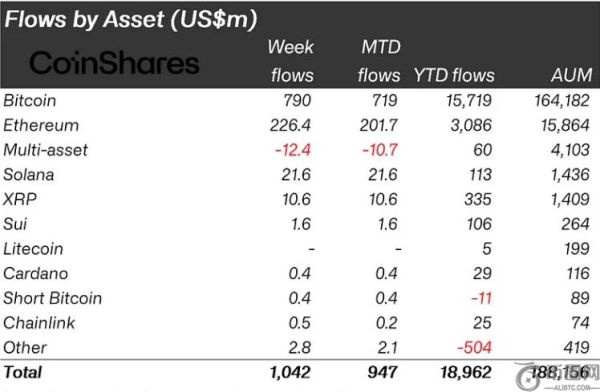Select the MTD flows column header
The width and height of the screenshot is (600, 392).
click(x=379, y=61)
